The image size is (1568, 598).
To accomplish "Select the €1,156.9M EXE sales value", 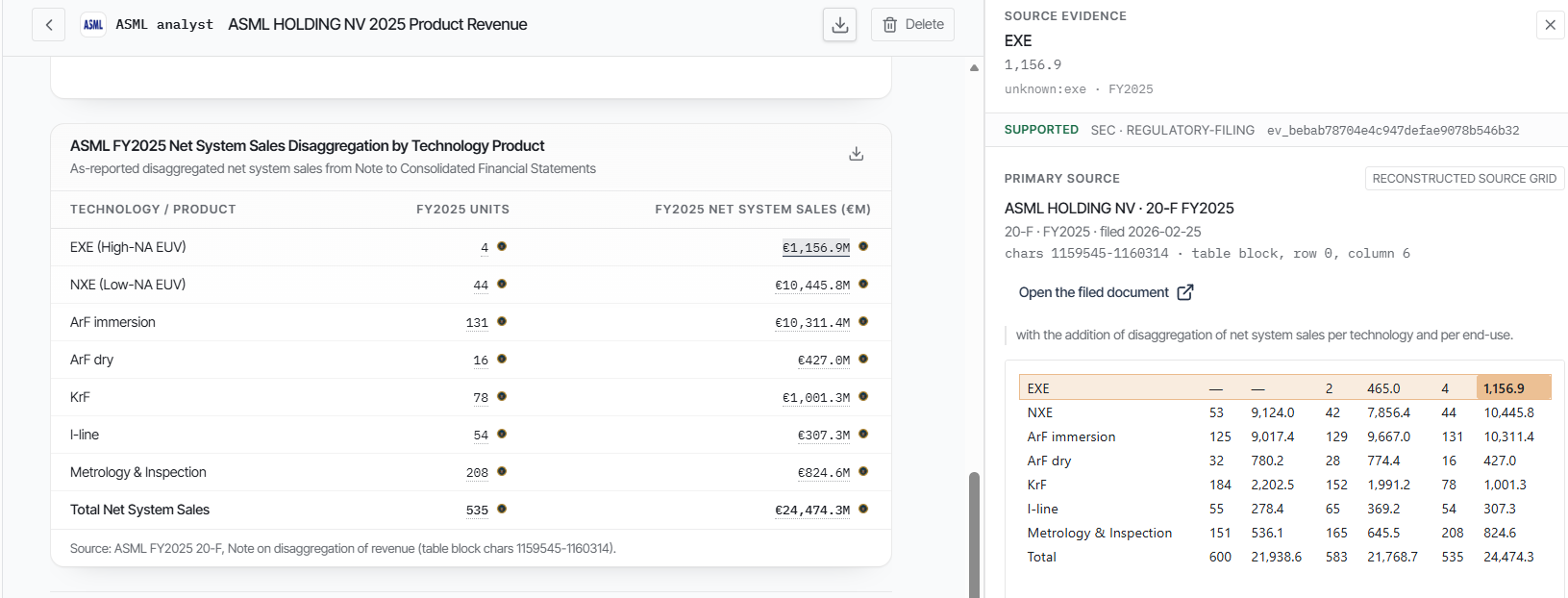I will point(816,248).
